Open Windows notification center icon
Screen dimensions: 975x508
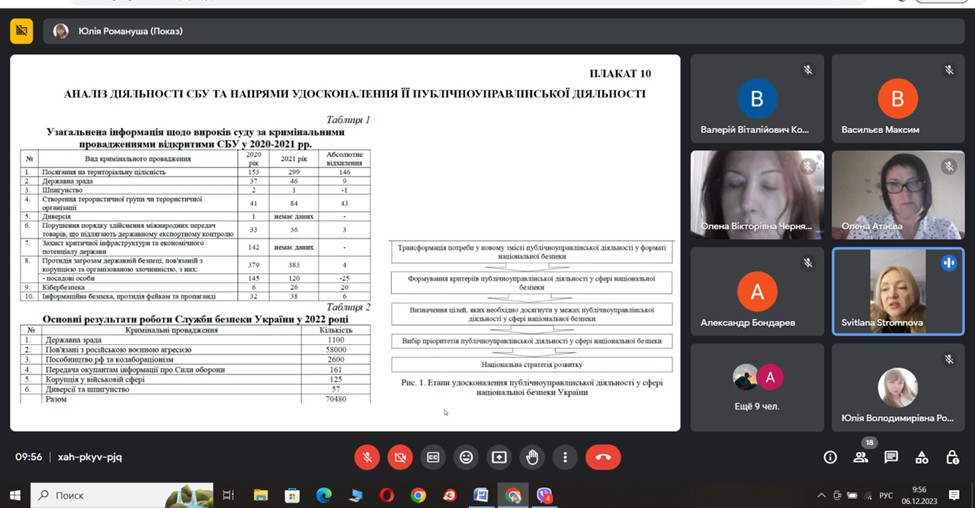pyautogui.click(x=954, y=496)
